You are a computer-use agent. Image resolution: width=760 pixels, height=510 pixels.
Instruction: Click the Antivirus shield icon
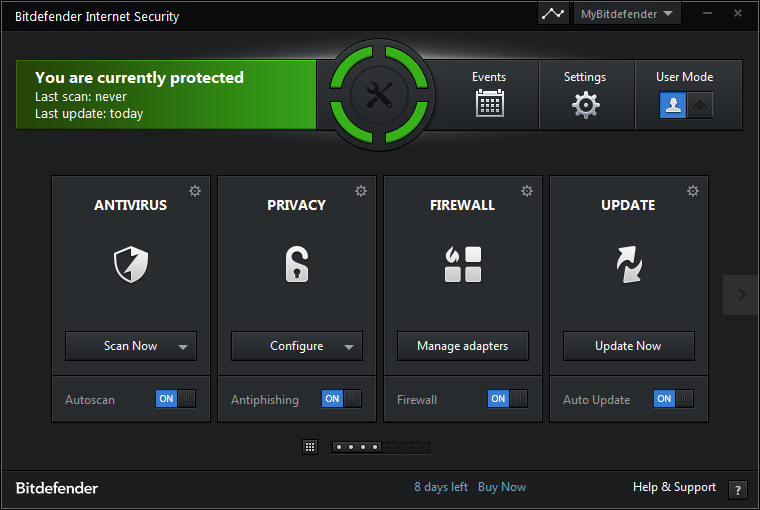pyautogui.click(x=131, y=265)
